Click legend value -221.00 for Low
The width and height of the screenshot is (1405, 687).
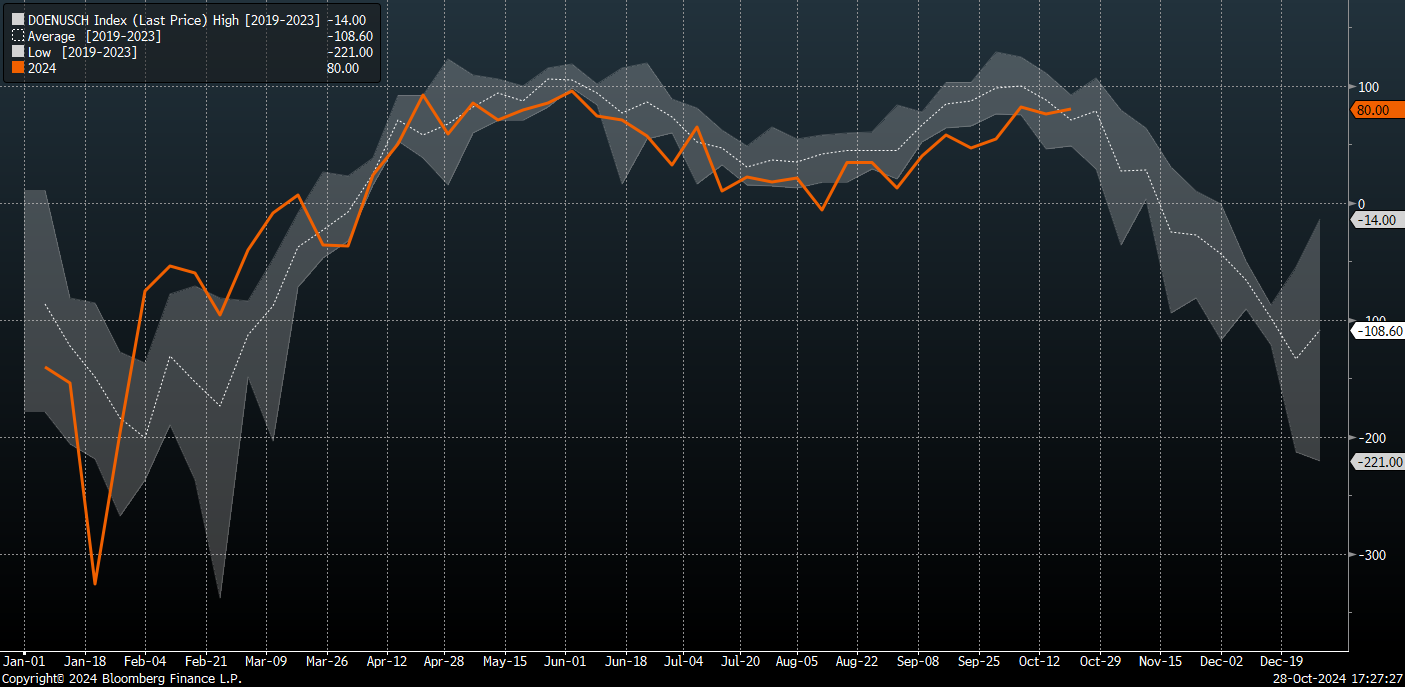(350, 52)
